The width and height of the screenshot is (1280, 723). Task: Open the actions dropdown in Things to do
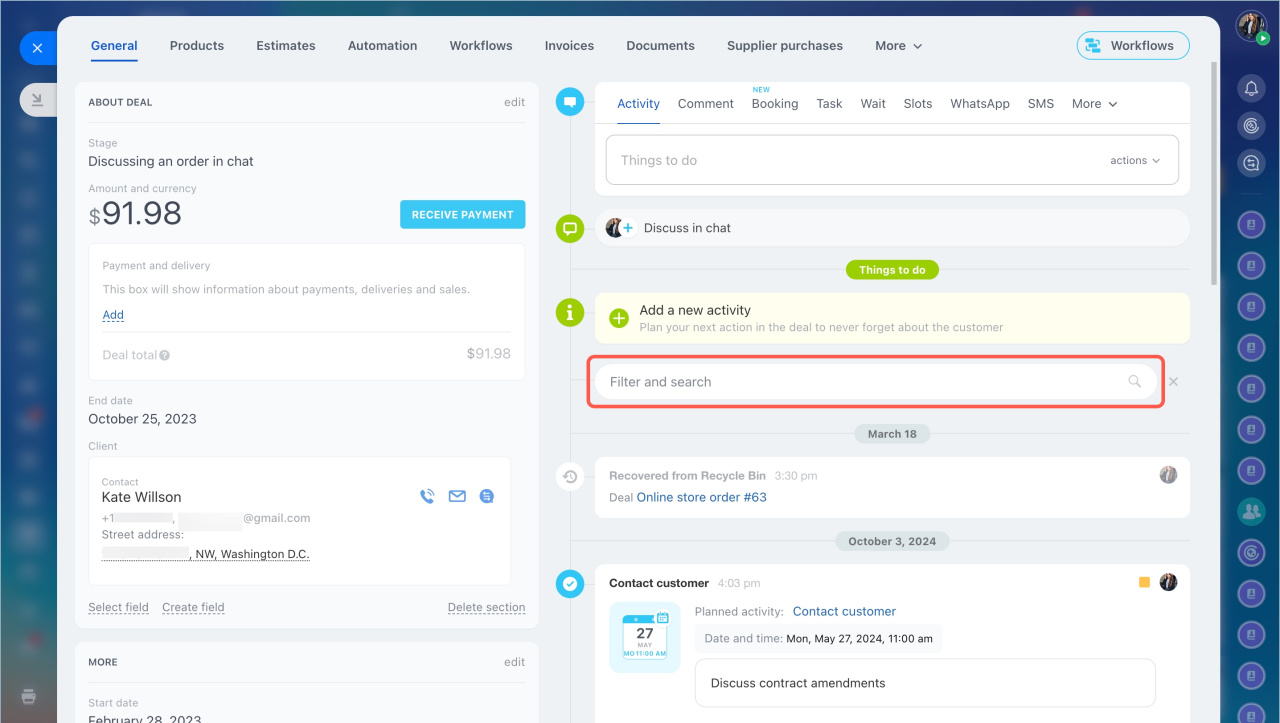[x=1135, y=160]
